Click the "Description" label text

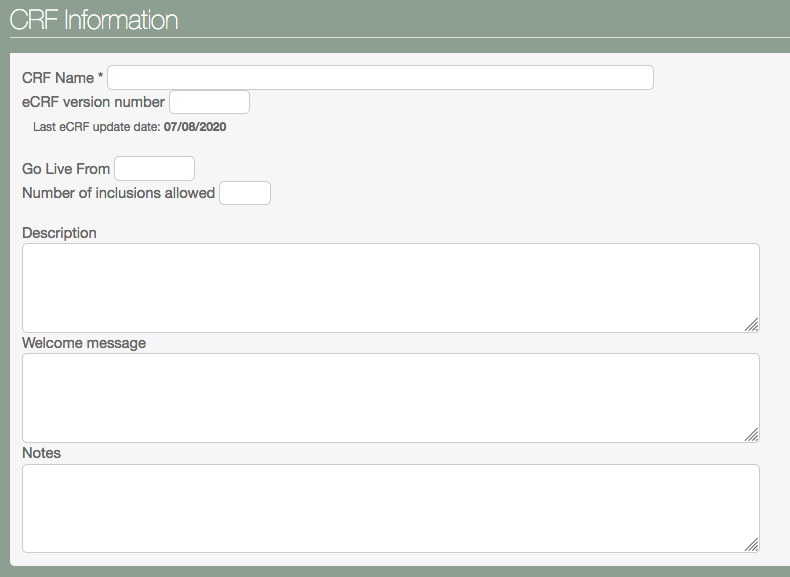[59, 233]
